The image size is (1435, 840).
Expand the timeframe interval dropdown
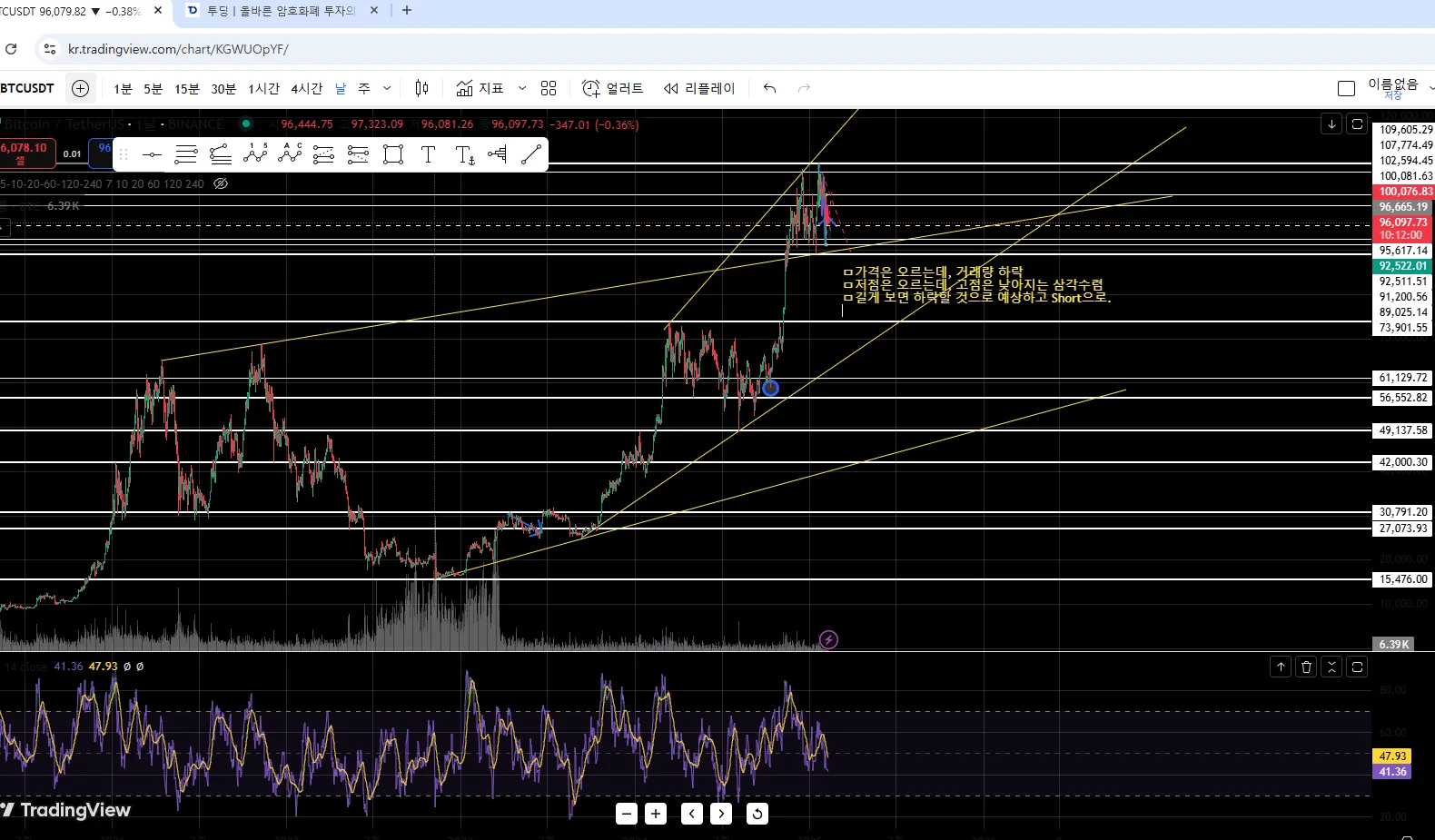pos(387,88)
